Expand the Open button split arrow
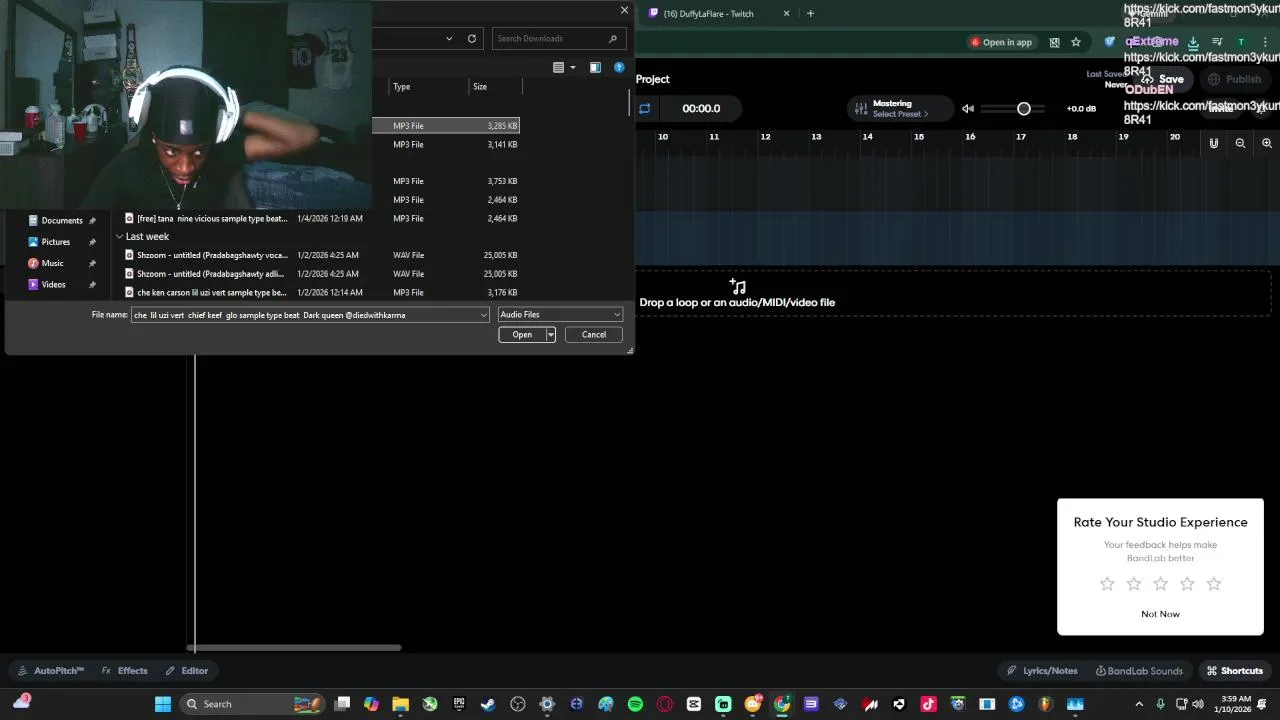Screen dimensions: 1280x720 (x=550, y=335)
